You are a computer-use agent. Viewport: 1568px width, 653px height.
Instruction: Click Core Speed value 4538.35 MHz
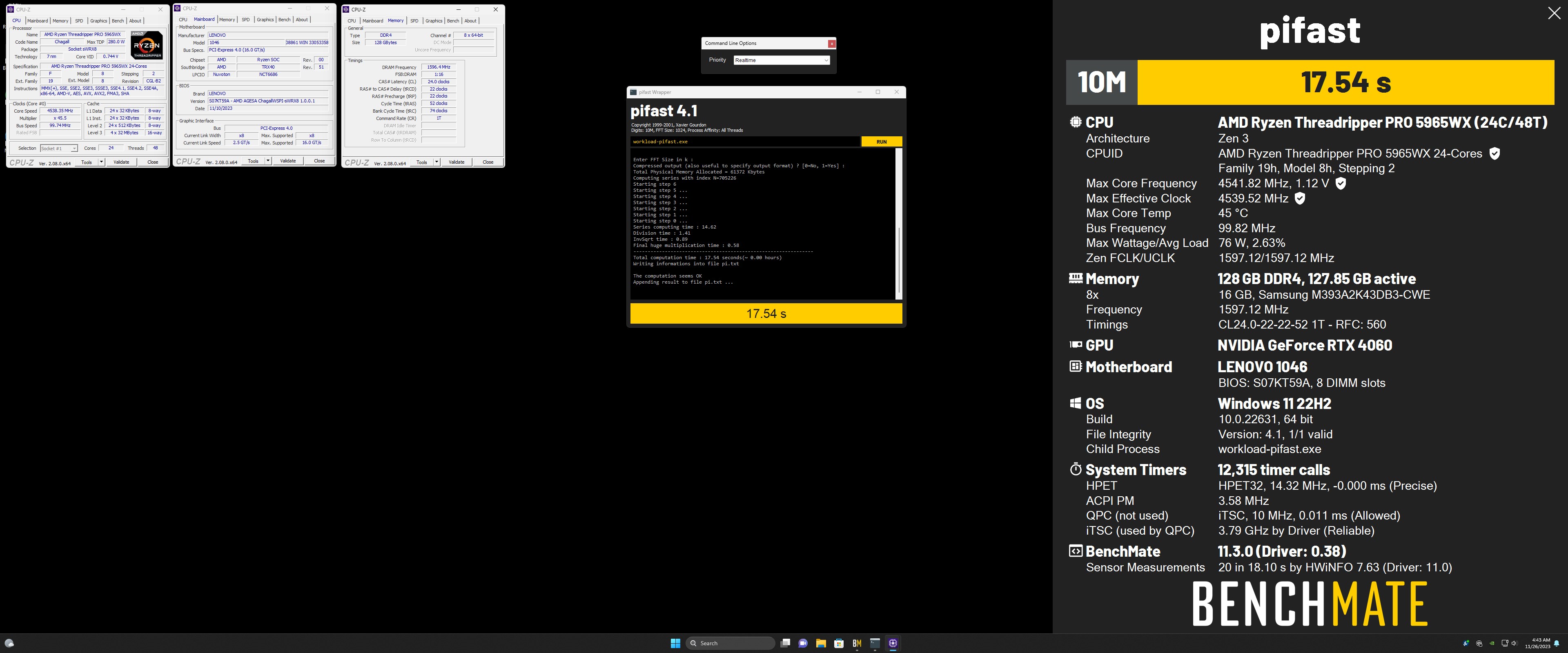60,111
